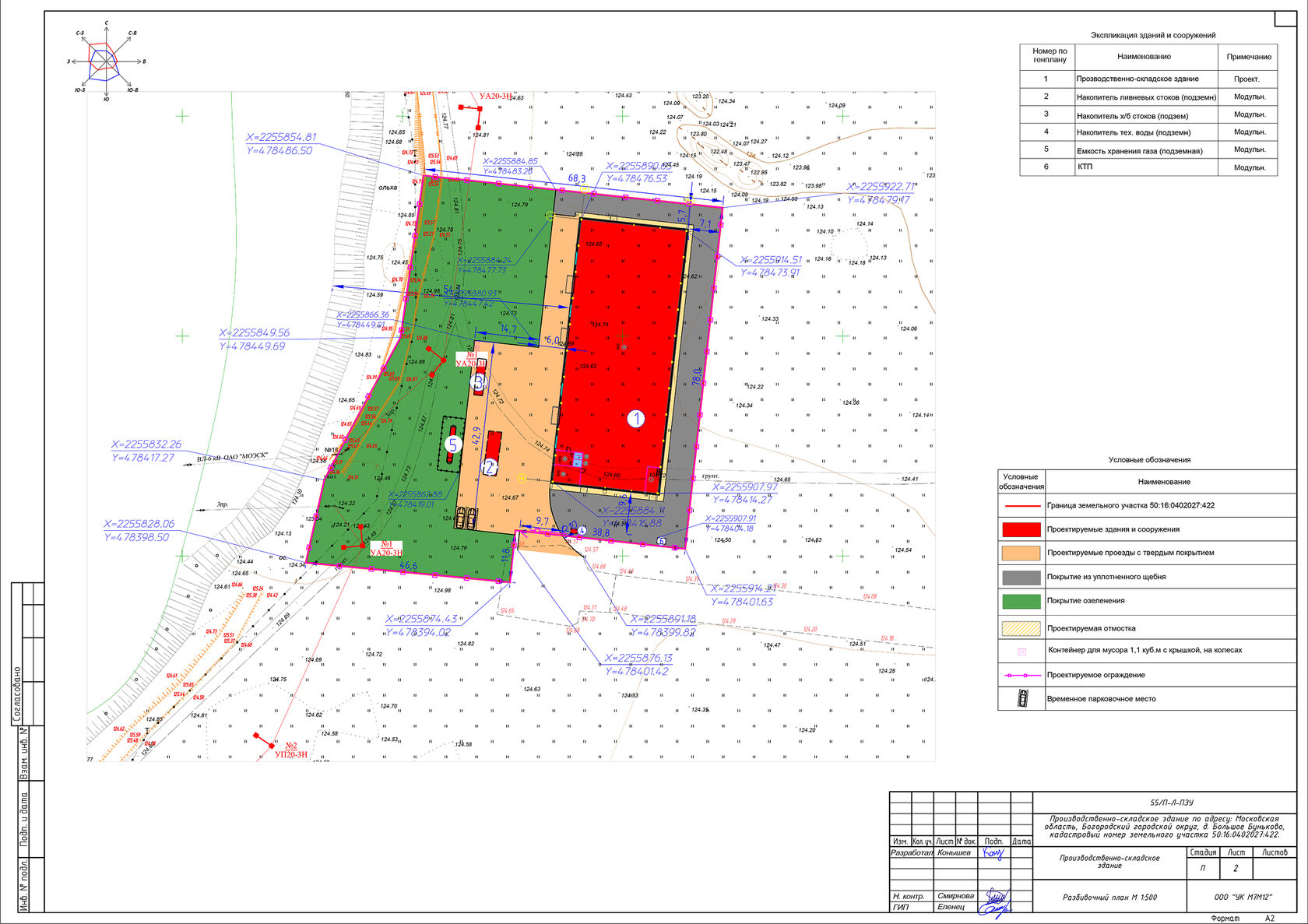This screenshot has width=1308, height=924.
Task: Click 'Покрытие из уплотненного щебня' legend text
Action: [x=1106, y=577]
